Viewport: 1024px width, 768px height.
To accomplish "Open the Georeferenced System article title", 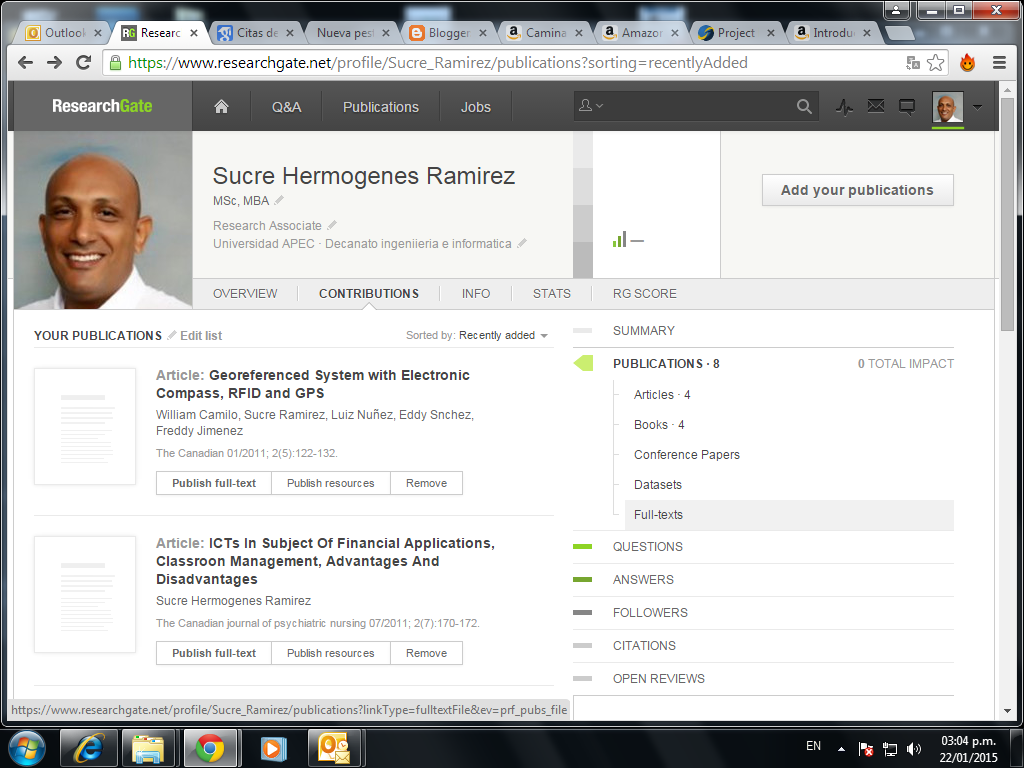I will point(313,384).
